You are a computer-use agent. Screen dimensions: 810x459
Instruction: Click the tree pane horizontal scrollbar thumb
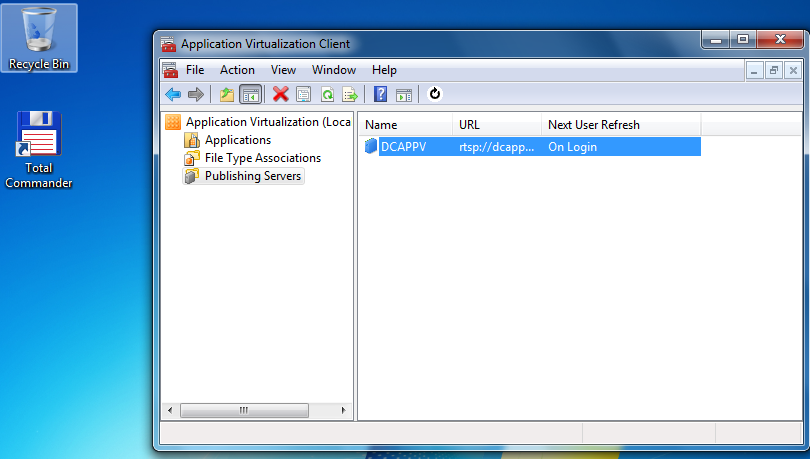pyautogui.click(x=244, y=410)
